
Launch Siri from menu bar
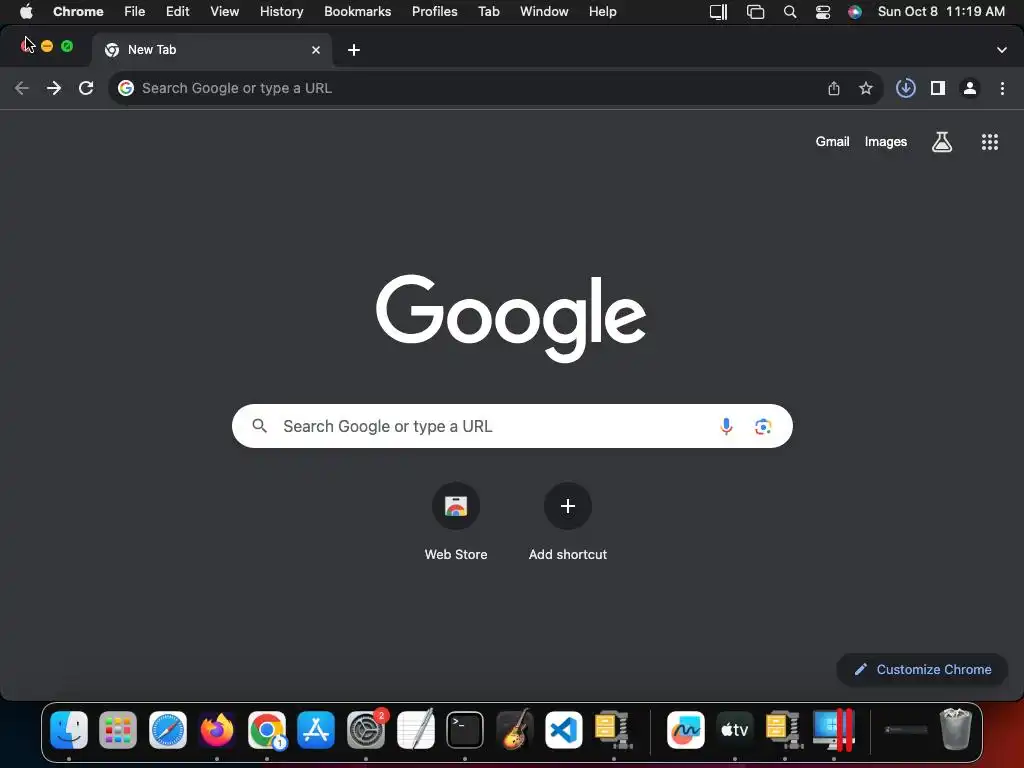(854, 12)
